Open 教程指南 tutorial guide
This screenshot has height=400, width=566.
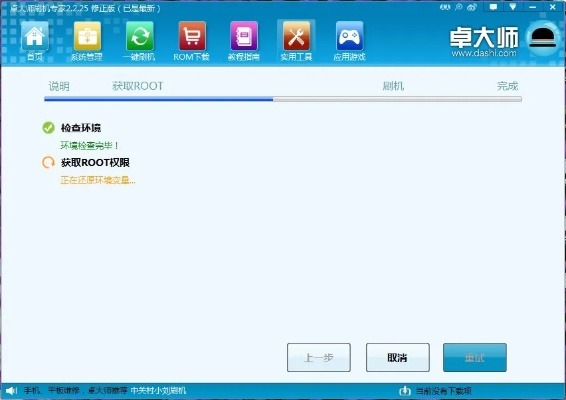(x=244, y=41)
